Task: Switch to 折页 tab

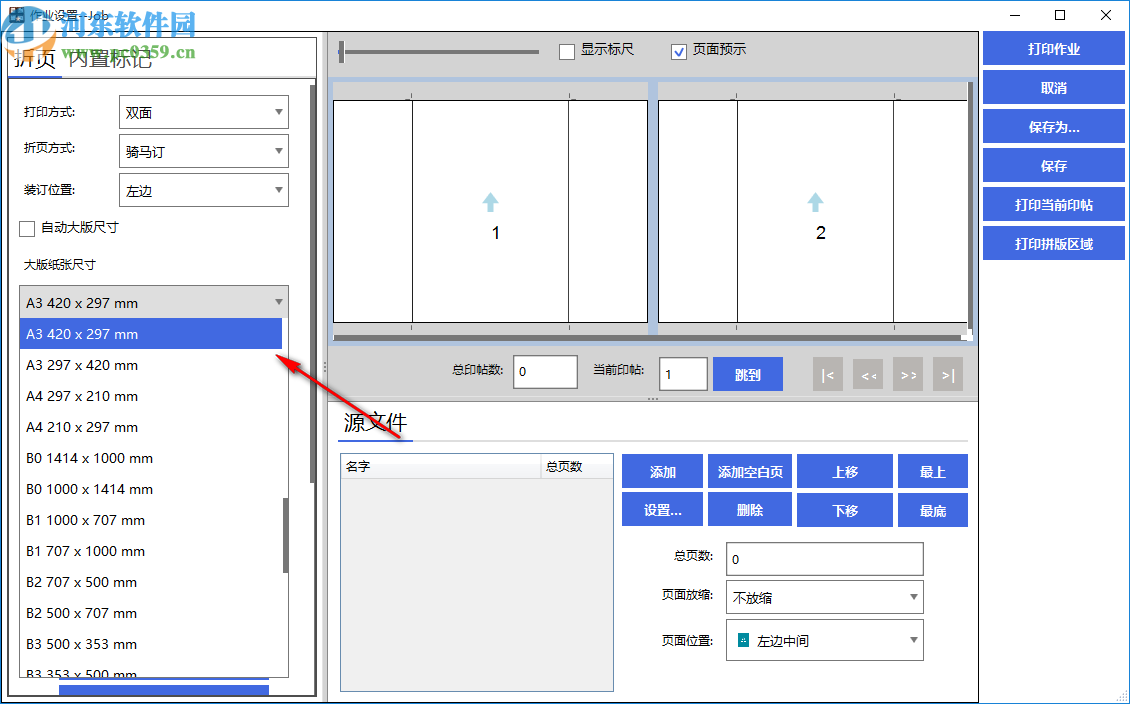Action: click(35, 59)
